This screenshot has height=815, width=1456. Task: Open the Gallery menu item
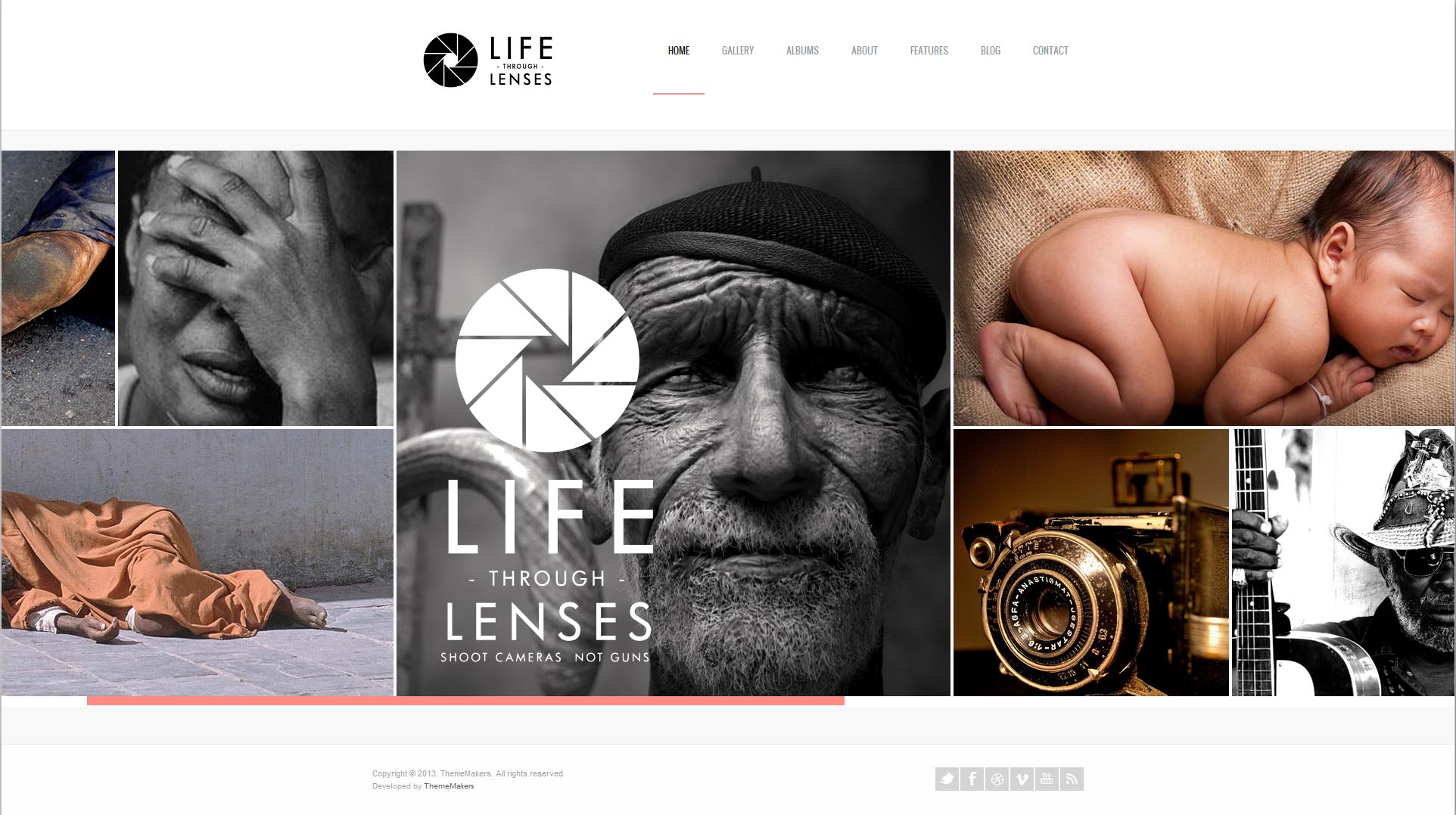pyautogui.click(x=738, y=51)
